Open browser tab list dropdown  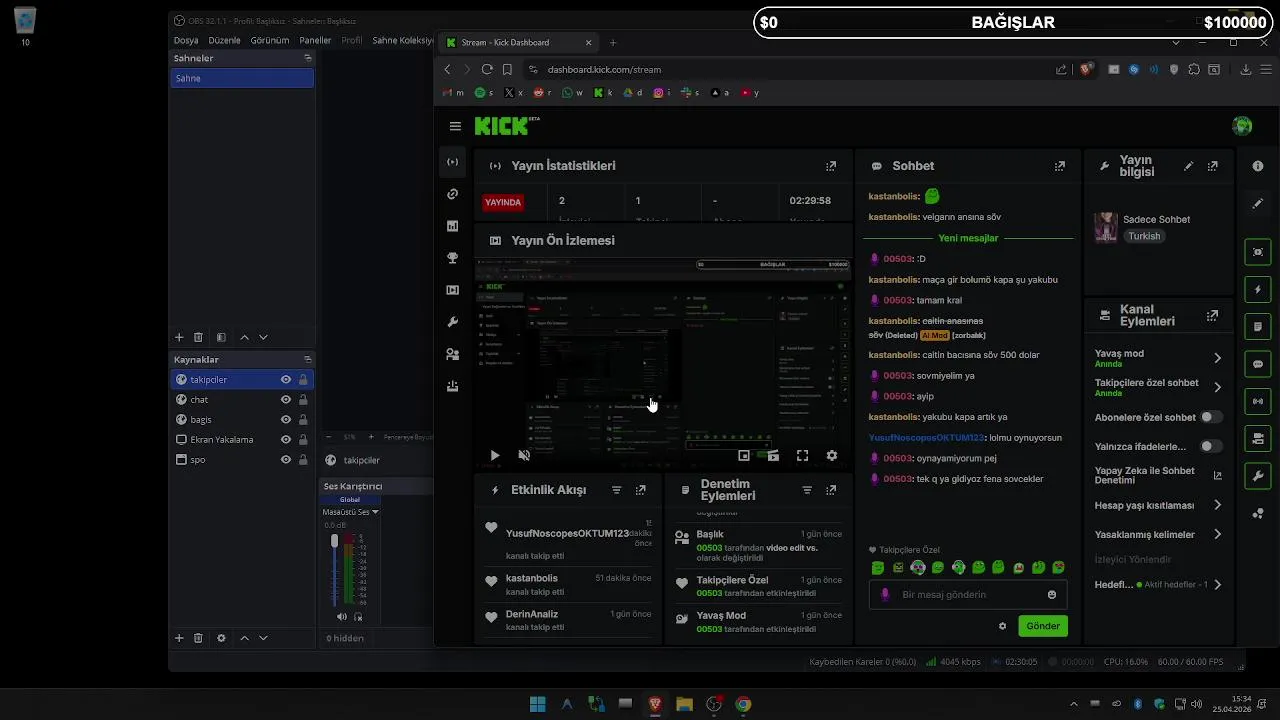coord(1175,43)
